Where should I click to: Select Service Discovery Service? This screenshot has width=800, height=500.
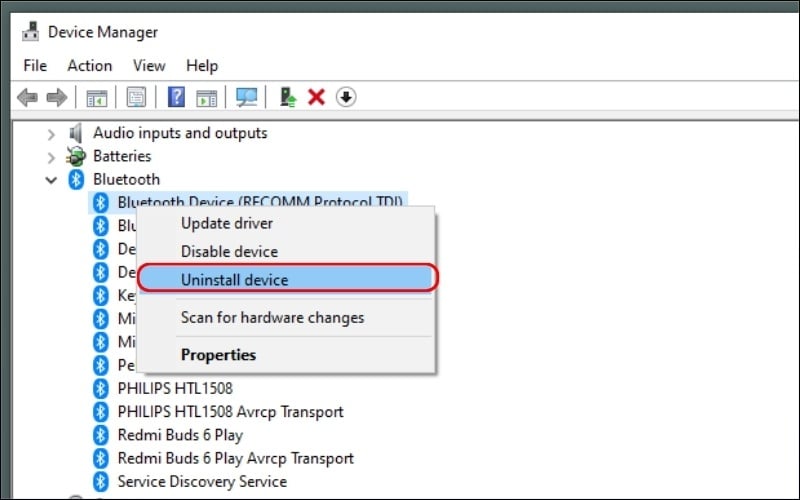click(202, 481)
